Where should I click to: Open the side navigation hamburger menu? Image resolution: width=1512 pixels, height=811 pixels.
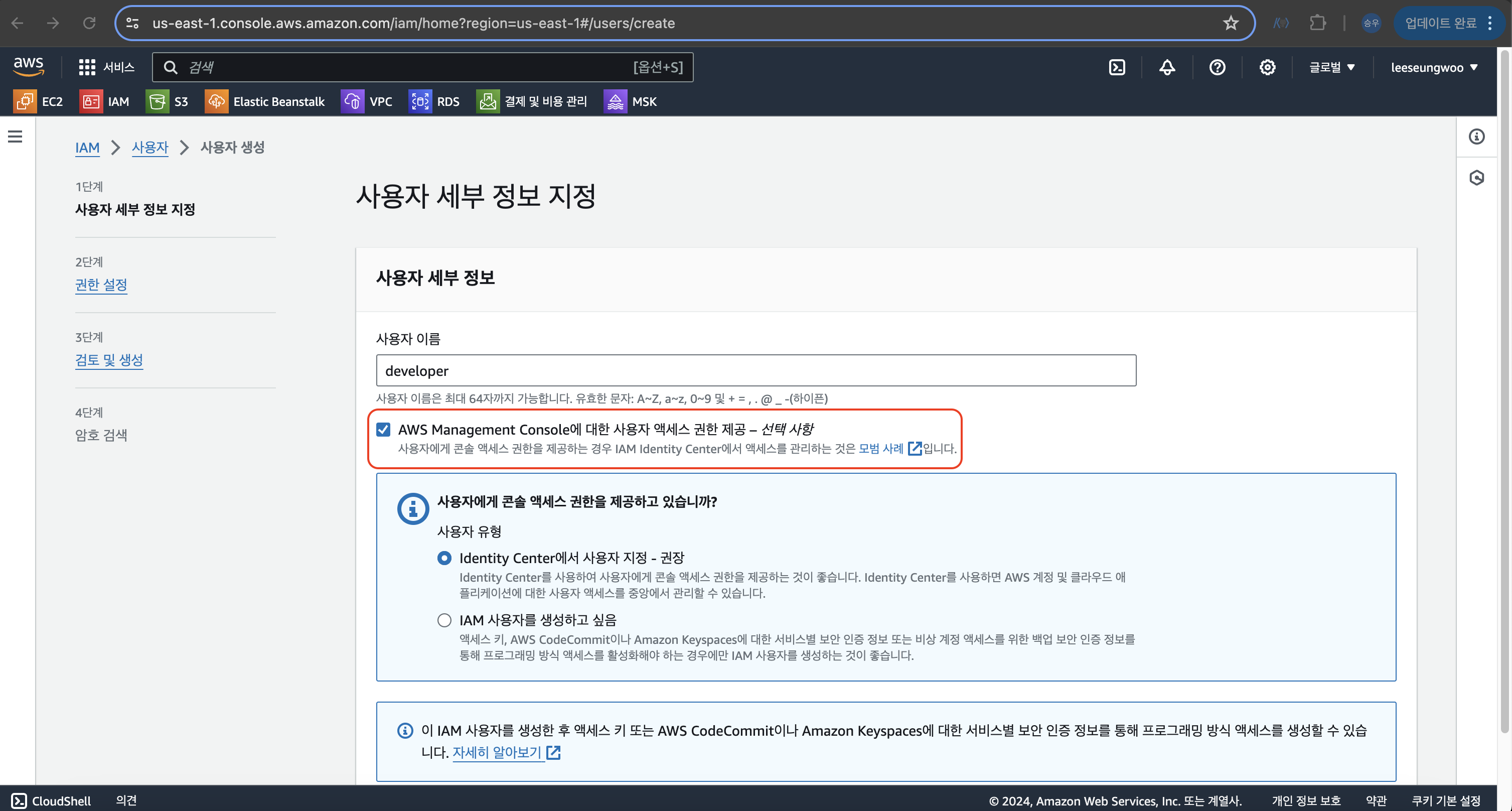tap(15, 137)
